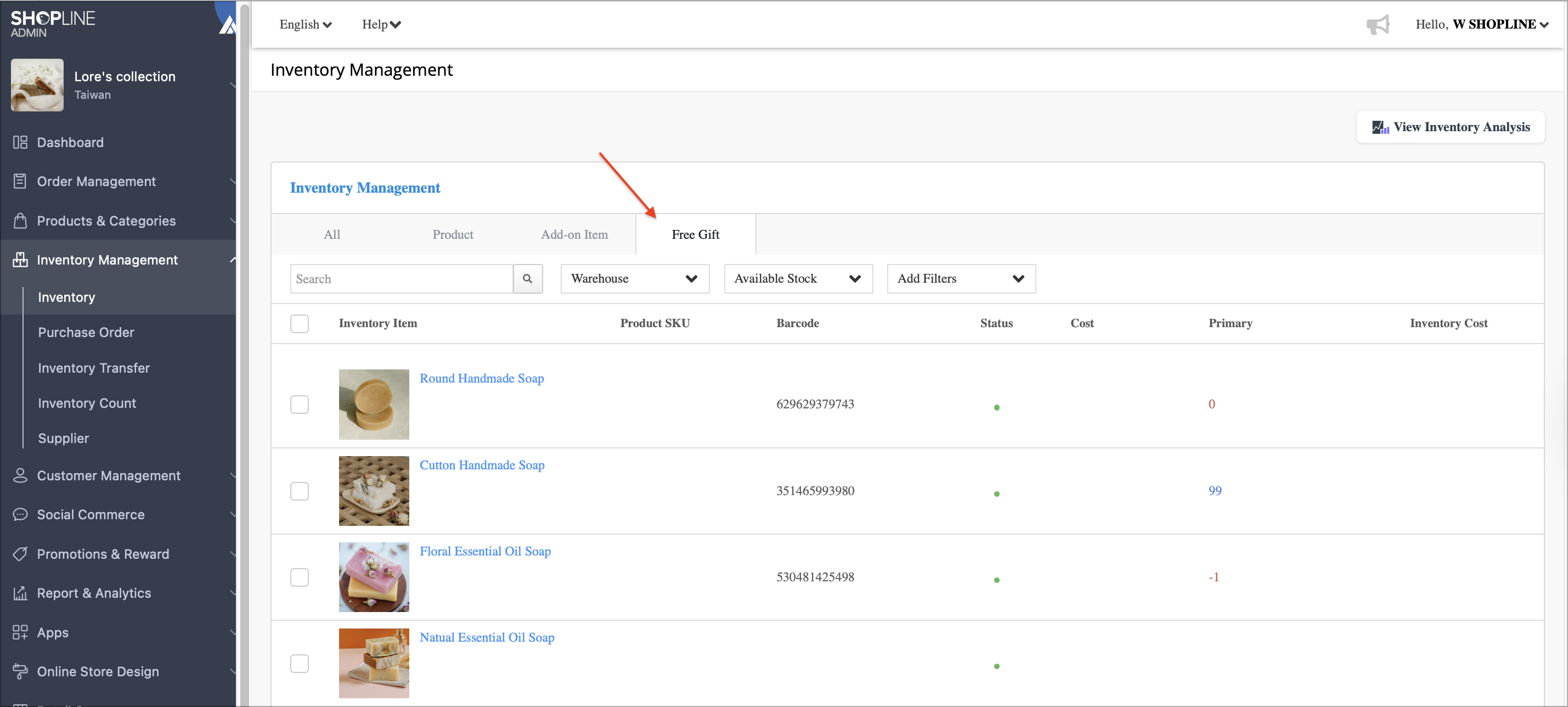Image resolution: width=1568 pixels, height=707 pixels.
Task: Click the Round Handmade Soap thumbnail
Action: click(374, 405)
